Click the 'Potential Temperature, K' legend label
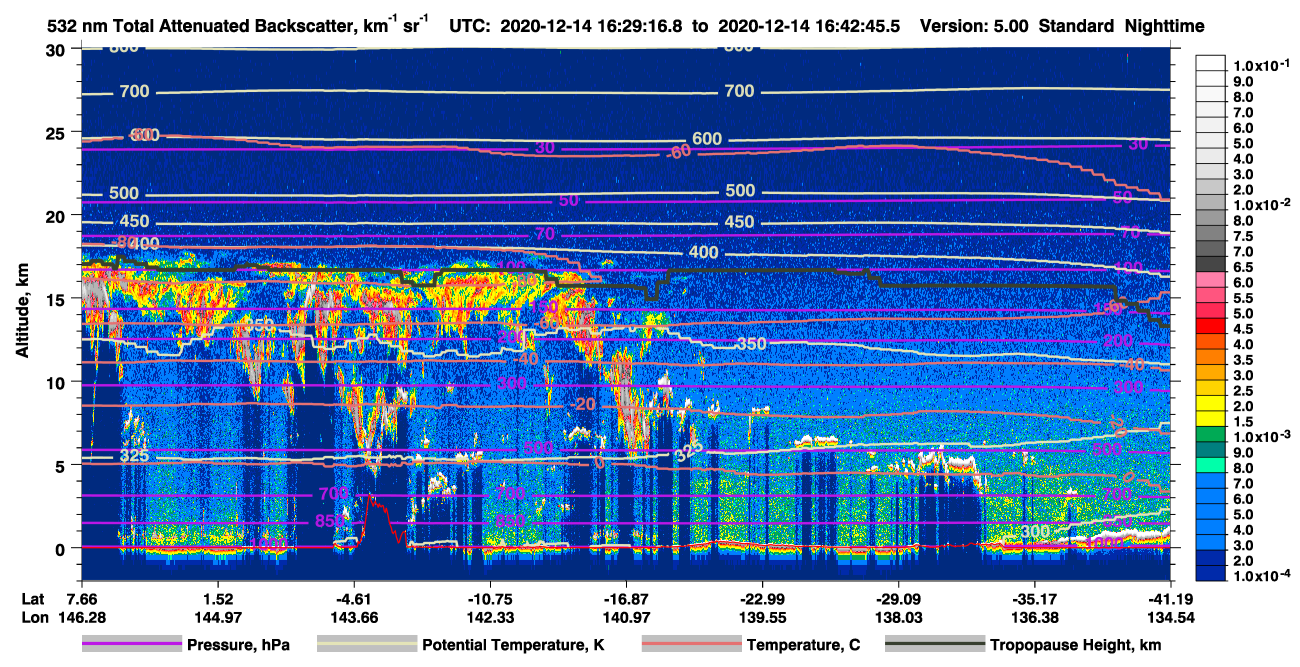The height and width of the screenshot is (667, 1300). coord(514,646)
